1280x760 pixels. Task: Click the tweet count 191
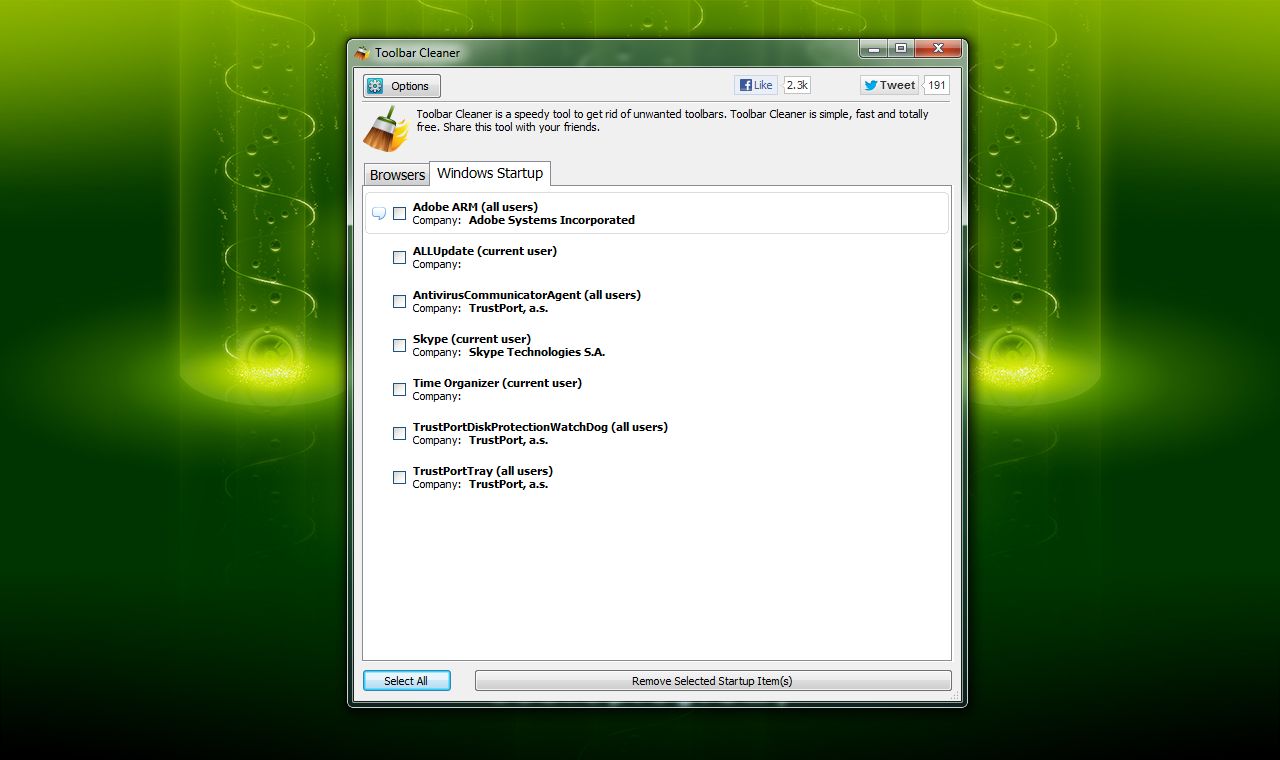tap(937, 85)
